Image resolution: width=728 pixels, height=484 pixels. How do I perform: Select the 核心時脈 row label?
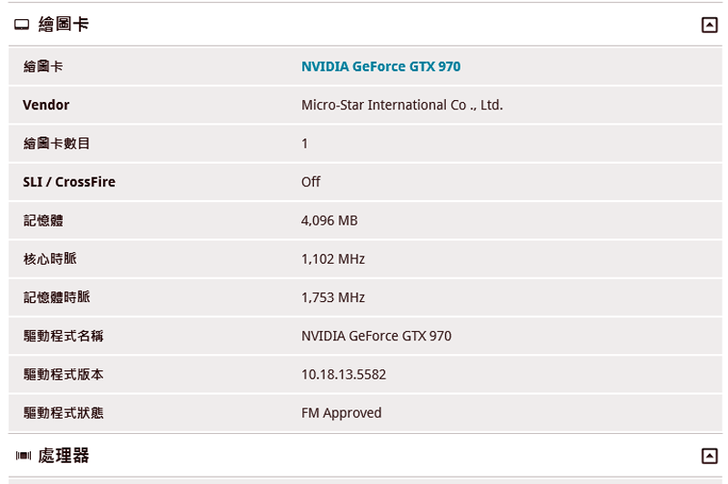[x=49, y=259]
